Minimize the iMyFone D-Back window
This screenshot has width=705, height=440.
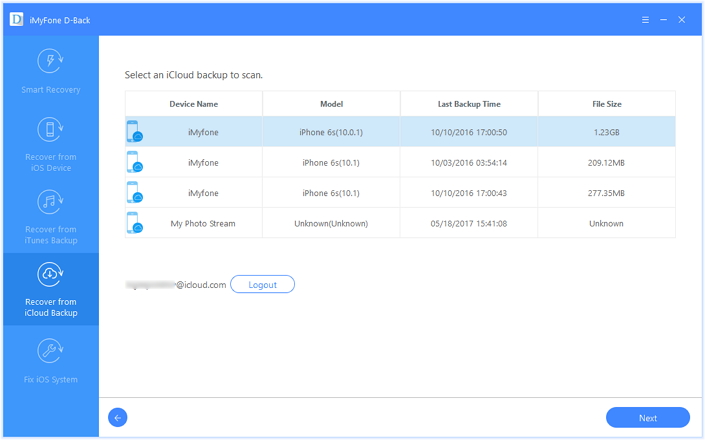[664, 20]
